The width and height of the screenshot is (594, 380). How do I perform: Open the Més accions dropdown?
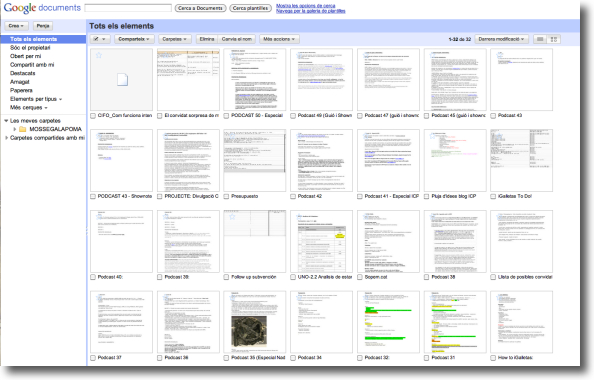click(x=279, y=39)
